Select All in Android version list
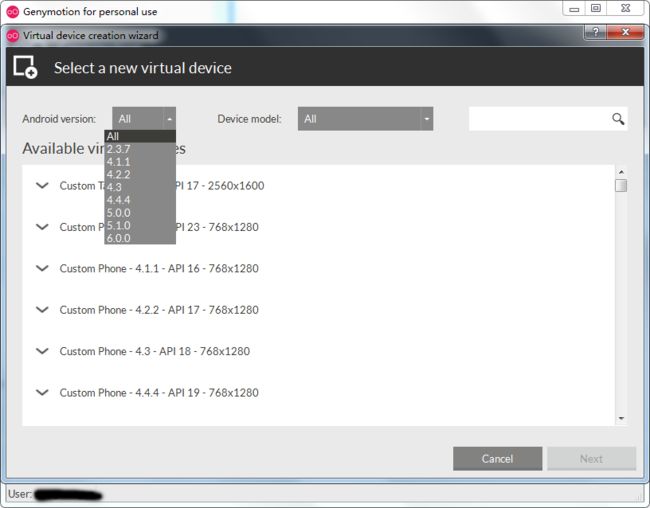This screenshot has height=508, width=650. (x=140, y=136)
